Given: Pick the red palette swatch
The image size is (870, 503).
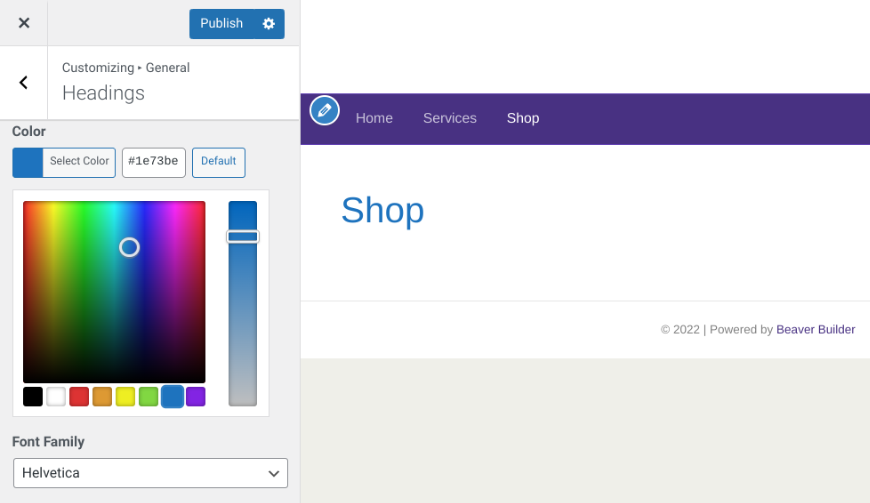Looking at the screenshot, I should [x=79, y=397].
